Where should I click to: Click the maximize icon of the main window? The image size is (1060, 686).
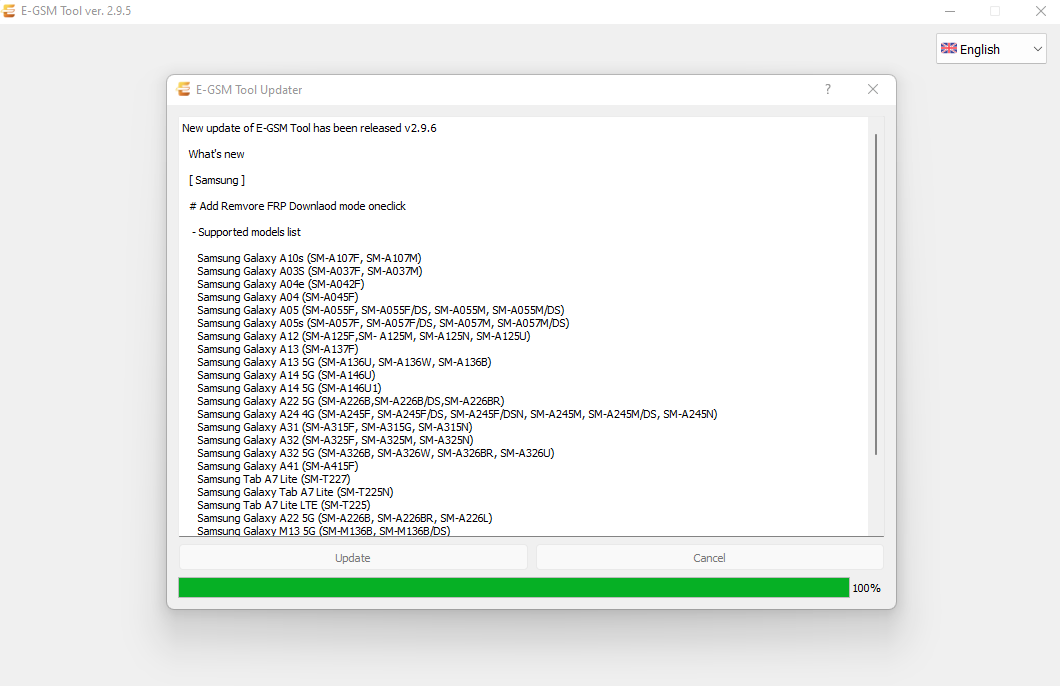coord(994,11)
